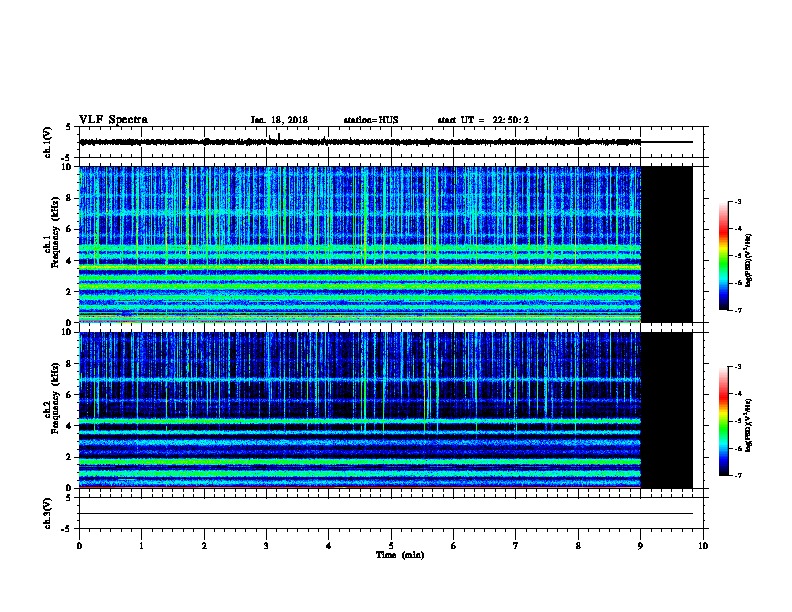Screen dimensions: 792x612
Task: Click the black no-data block in ch.1 spectrogram
Action: click(667, 244)
